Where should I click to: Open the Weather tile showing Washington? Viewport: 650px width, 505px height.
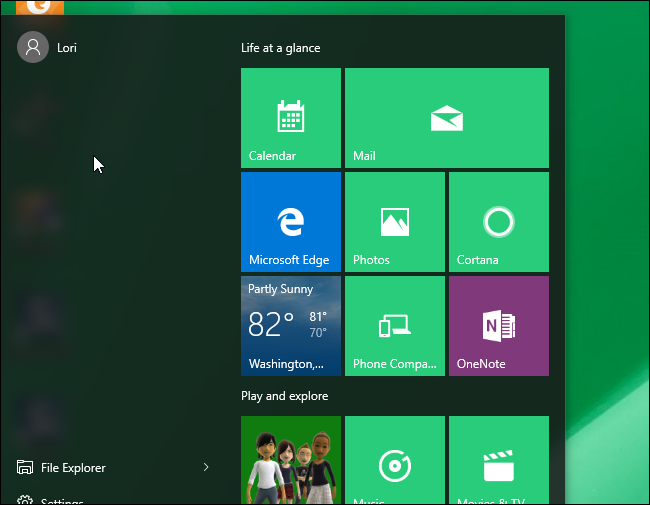pyautogui.click(x=291, y=326)
